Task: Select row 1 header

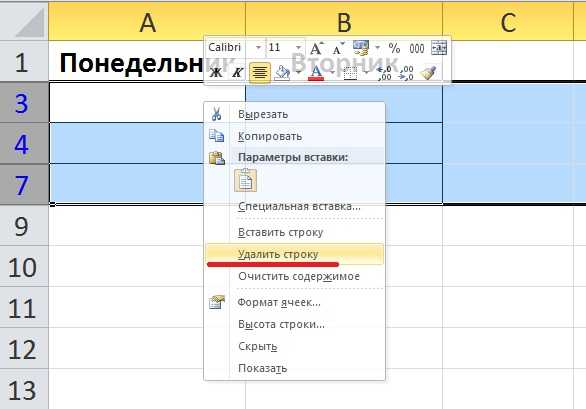Action: pyautogui.click(x=24, y=61)
